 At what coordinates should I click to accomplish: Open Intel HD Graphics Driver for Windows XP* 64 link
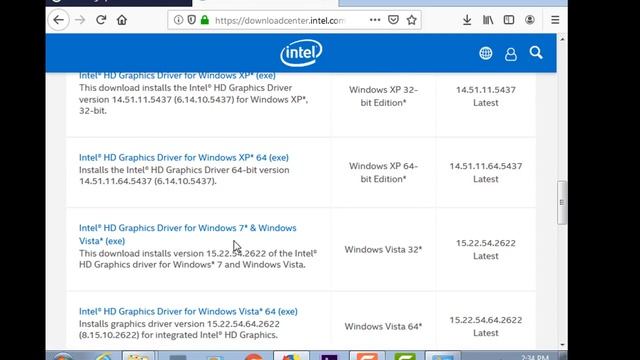(x=184, y=158)
